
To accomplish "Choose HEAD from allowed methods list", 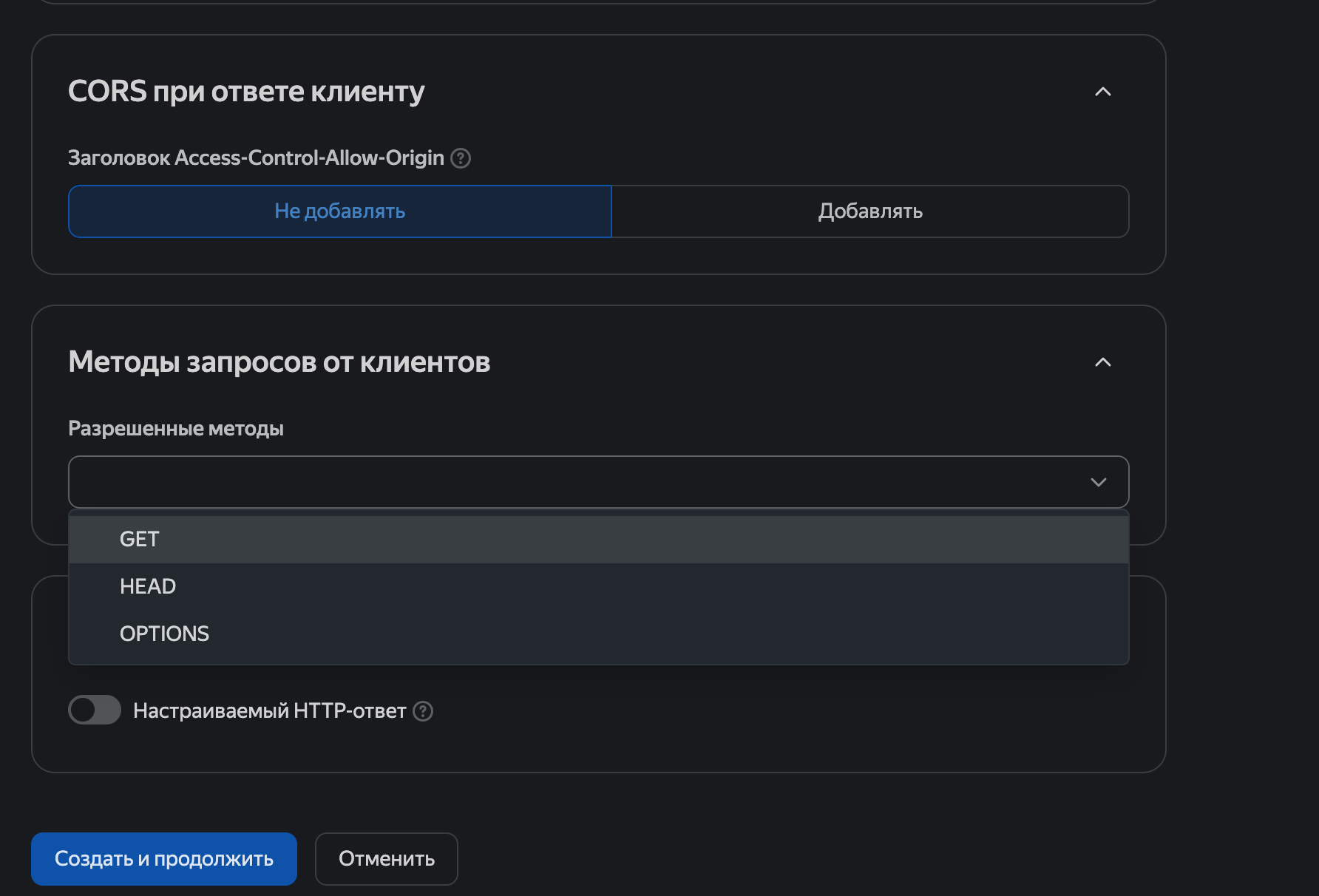I will tap(599, 587).
